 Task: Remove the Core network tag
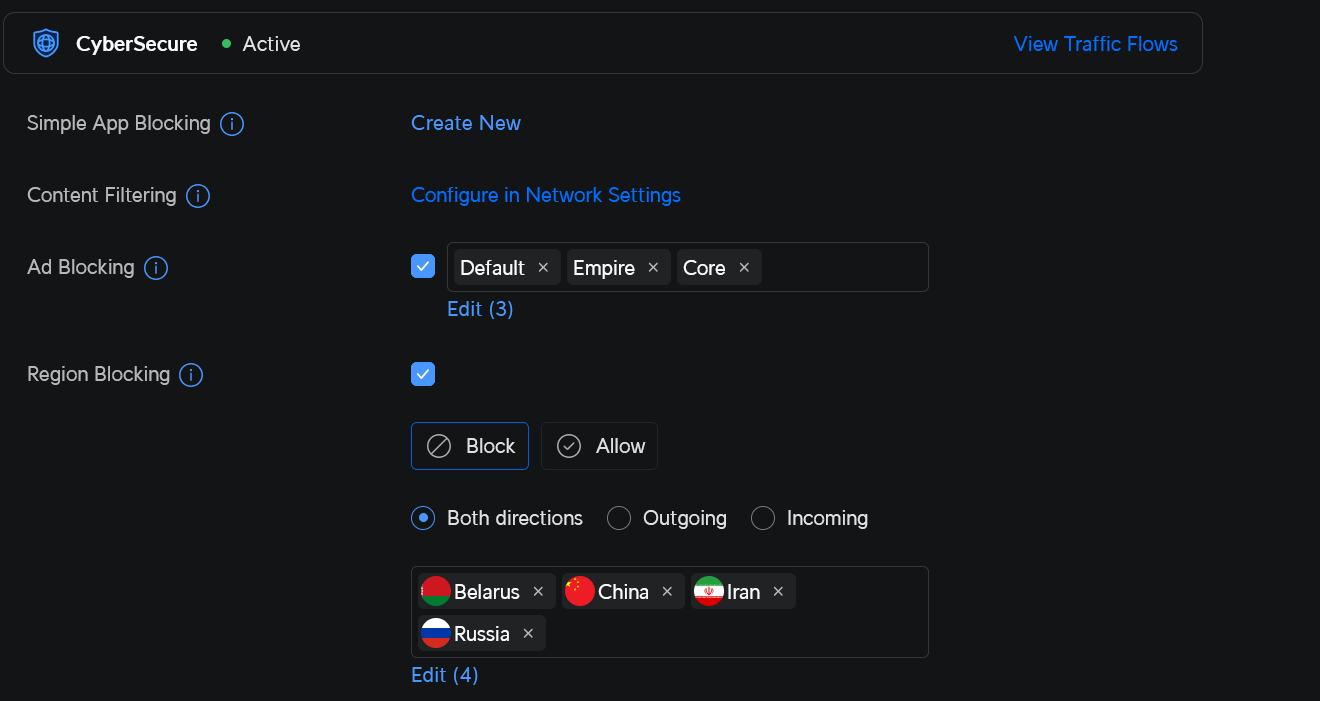[744, 268]
